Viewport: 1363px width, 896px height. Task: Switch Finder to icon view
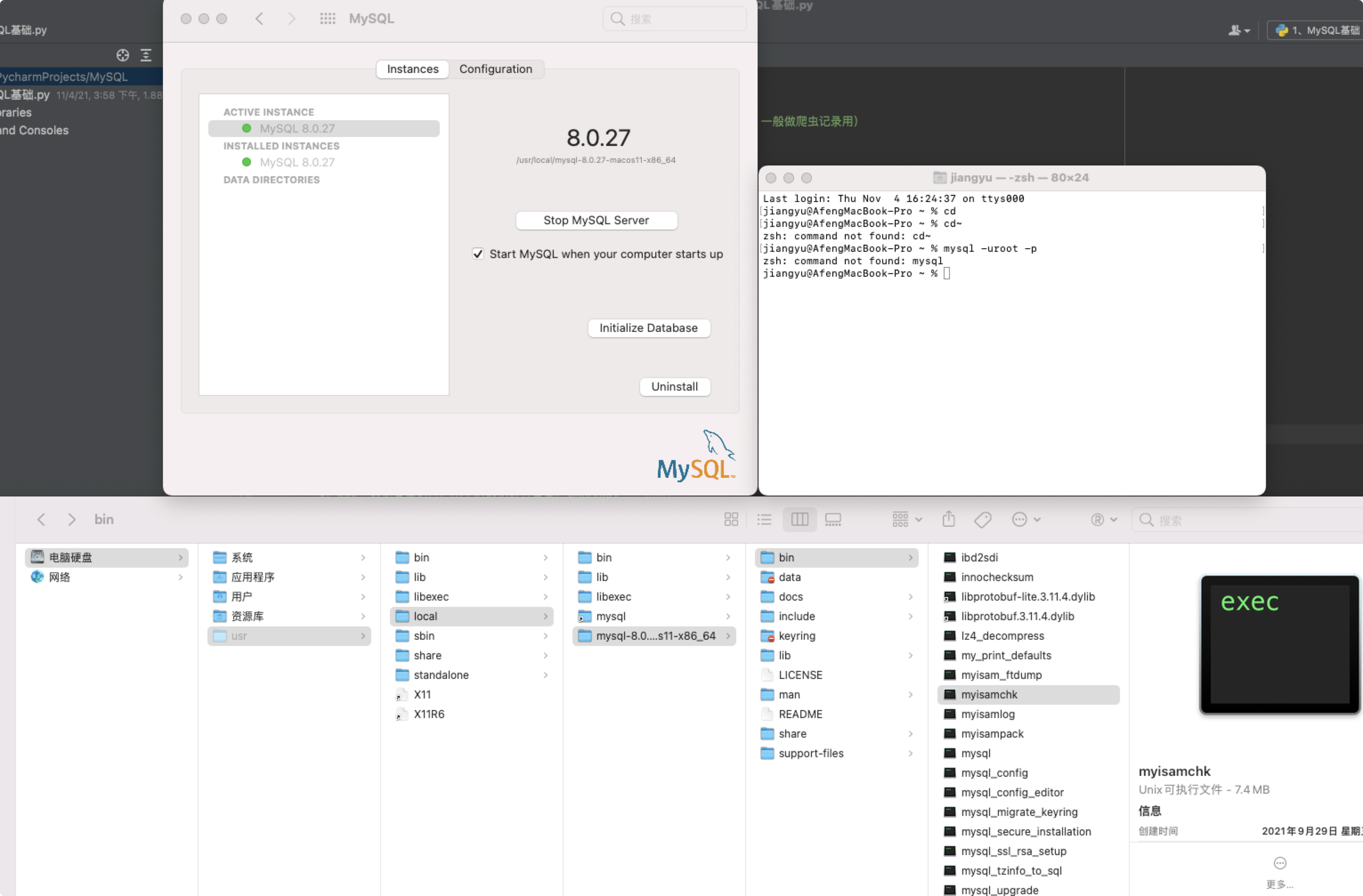coord(731,519)
